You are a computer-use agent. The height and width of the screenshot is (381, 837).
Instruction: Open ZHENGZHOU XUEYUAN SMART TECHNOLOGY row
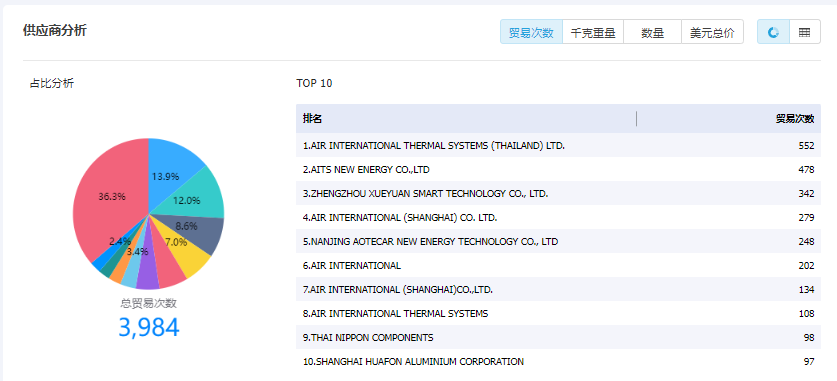pyautogui.click(x=558, y=194)
